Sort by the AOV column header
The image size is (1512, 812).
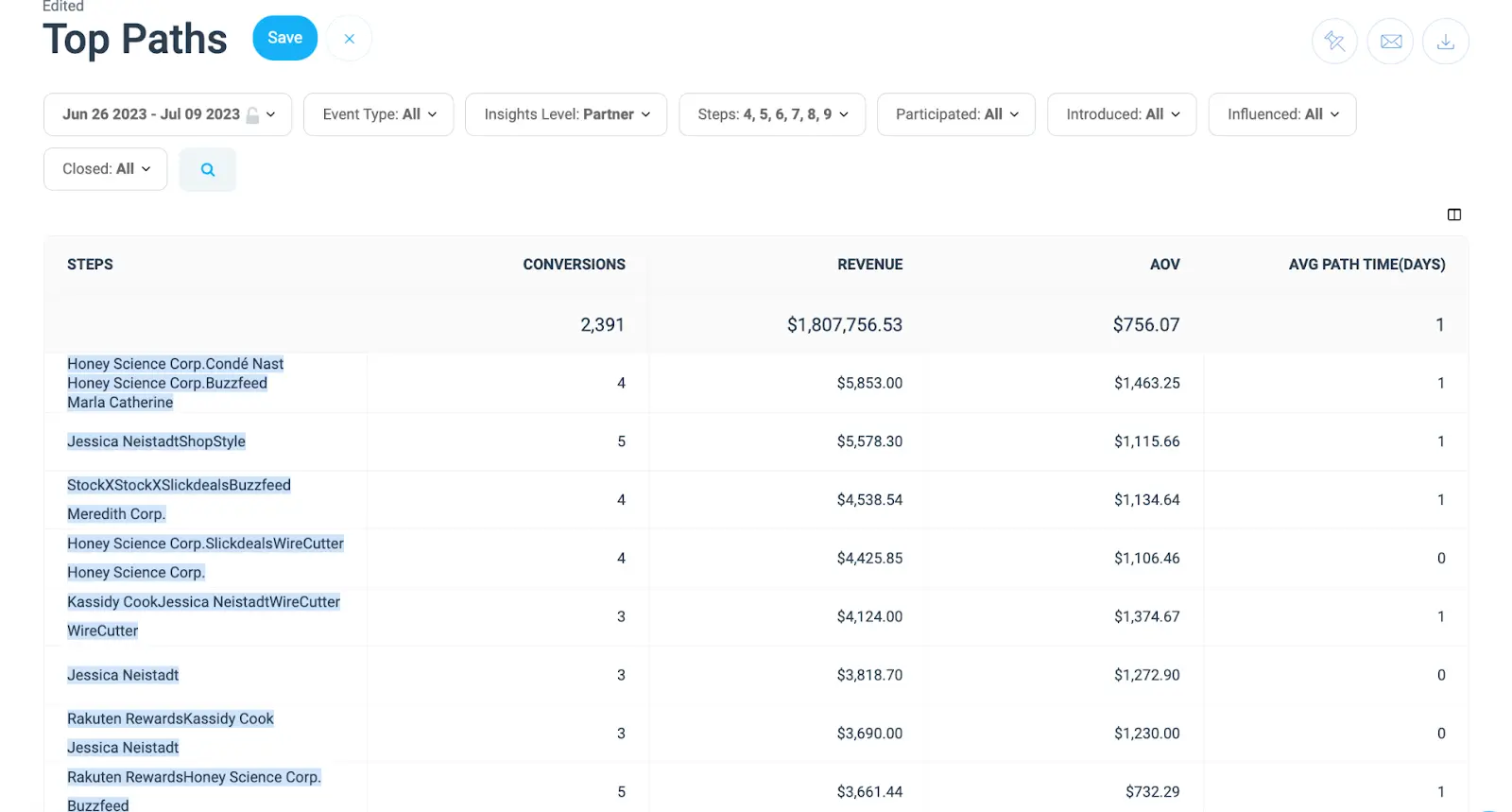point(1164,265)
